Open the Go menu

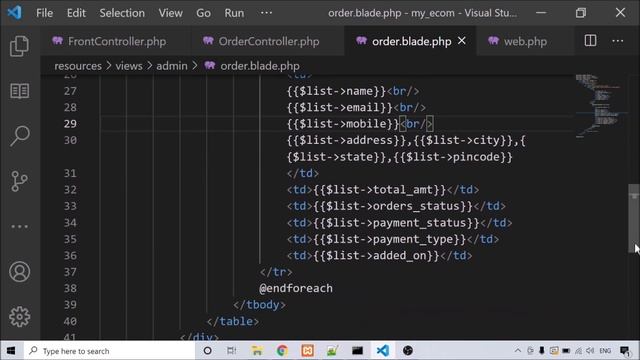[203, 13]
